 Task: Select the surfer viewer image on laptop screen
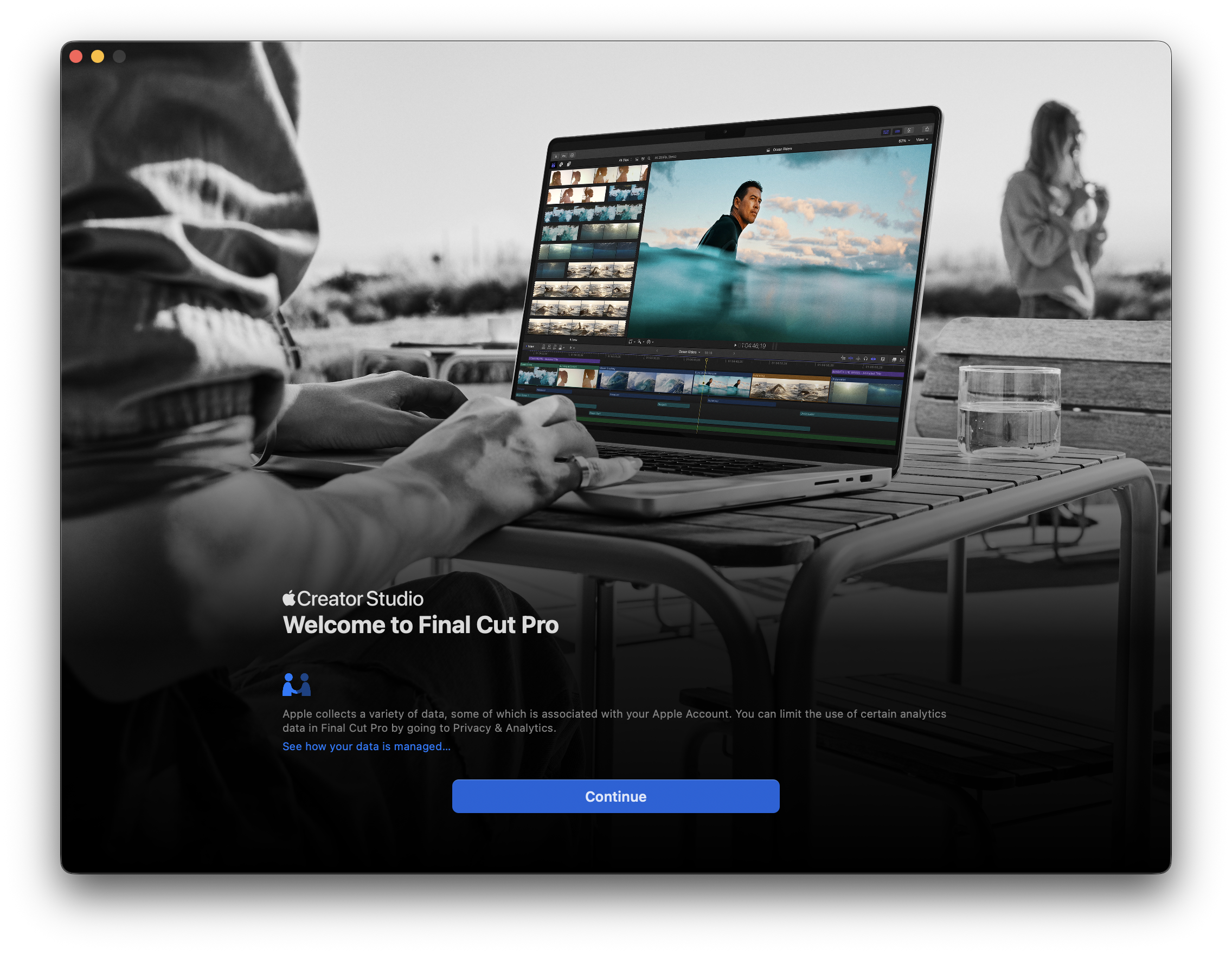(x=779, y=248)
